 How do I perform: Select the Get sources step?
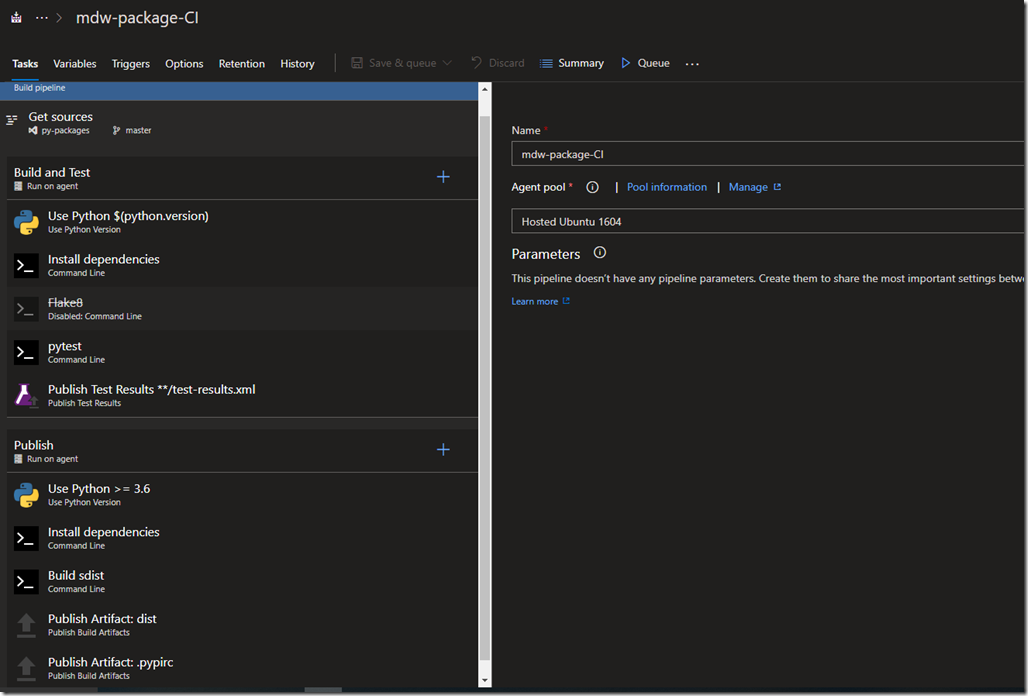[239, 123]
